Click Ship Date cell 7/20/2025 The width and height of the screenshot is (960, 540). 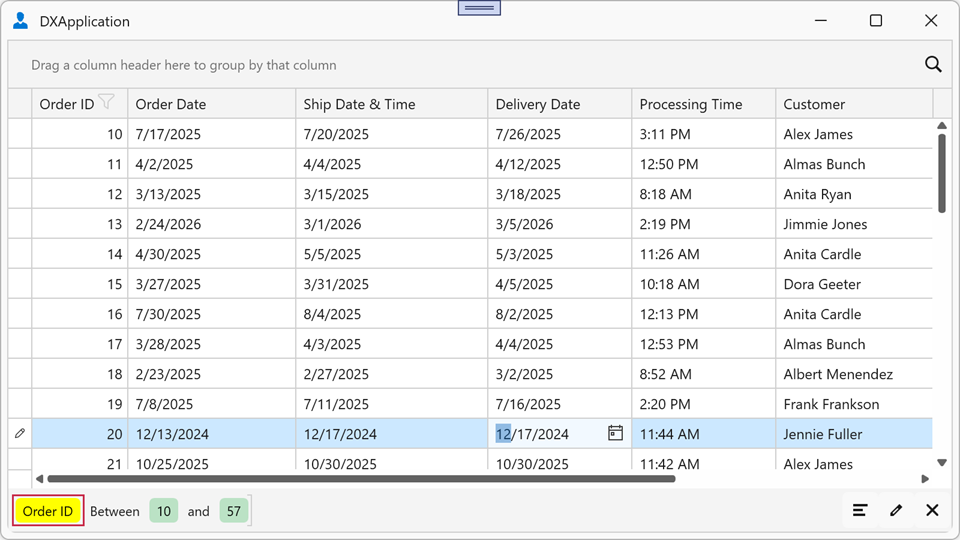pyautogui.click(x=391, y=133)
